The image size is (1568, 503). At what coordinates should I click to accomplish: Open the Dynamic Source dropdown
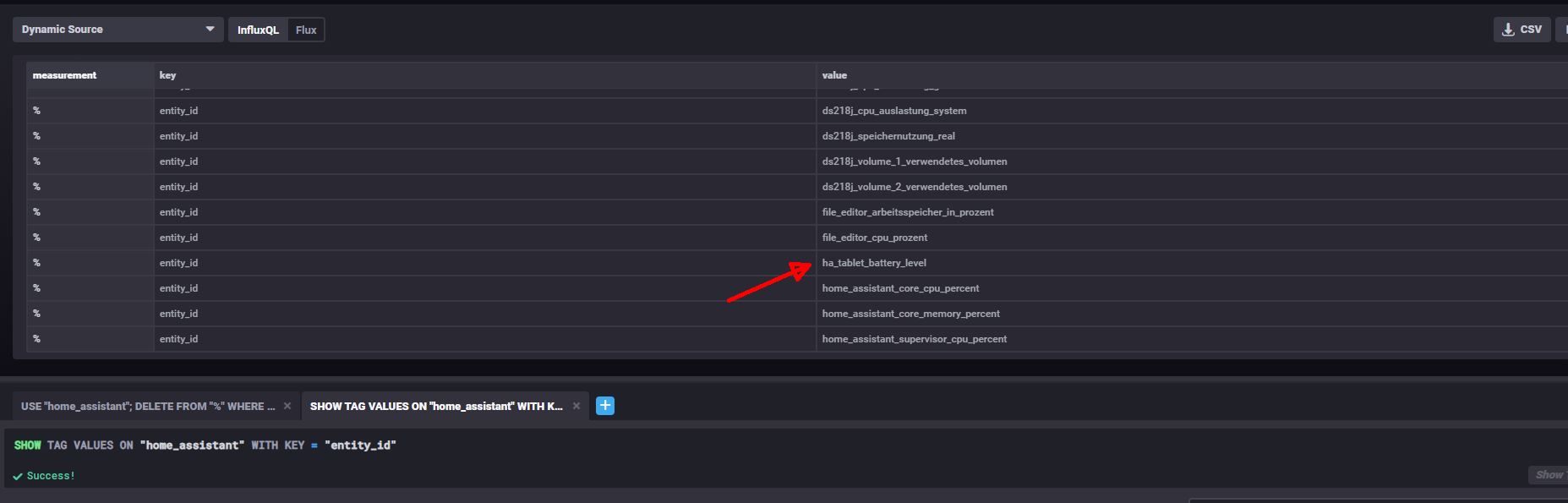[x=117, y=30]
